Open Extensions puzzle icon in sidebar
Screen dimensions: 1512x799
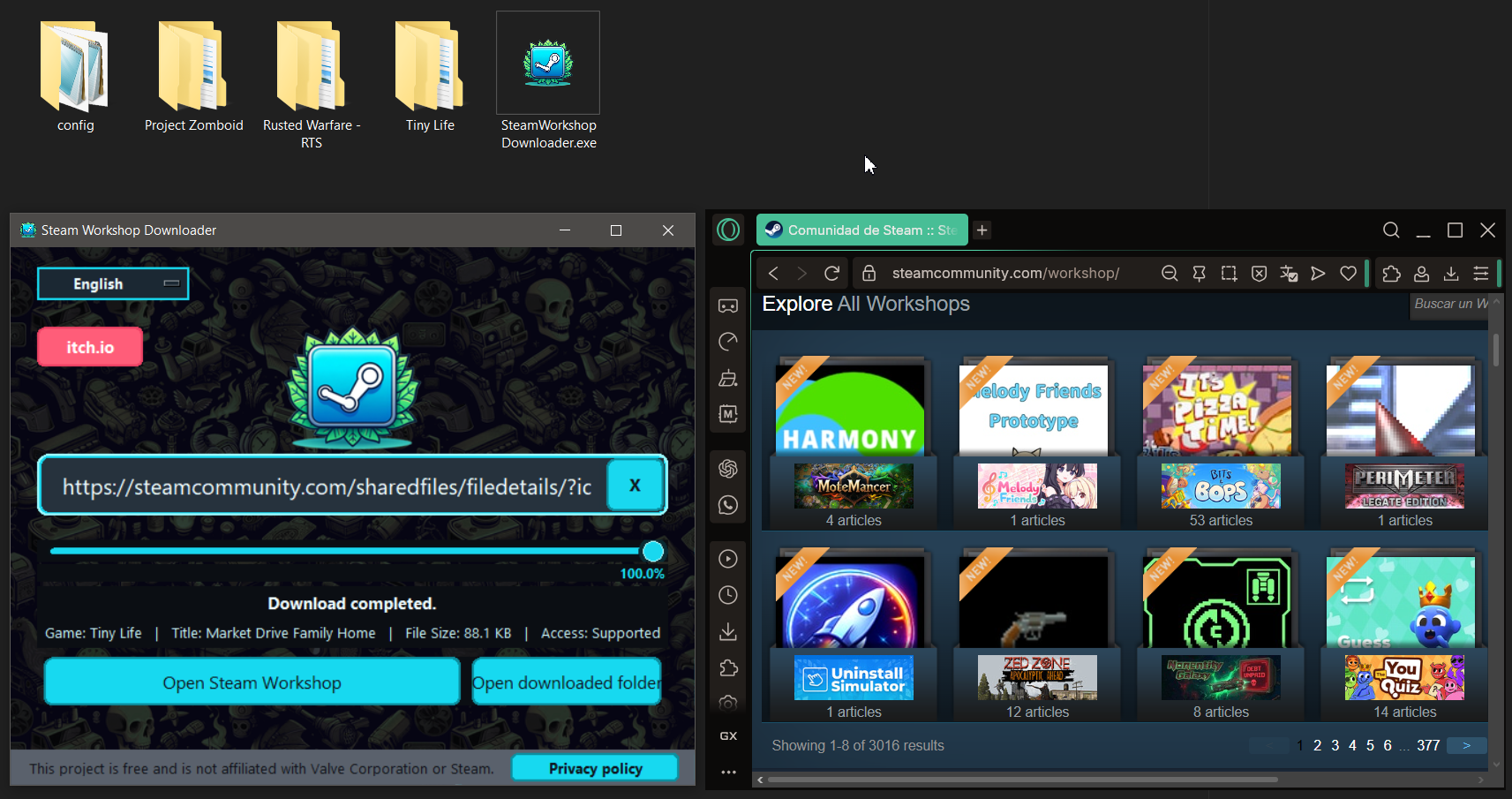pos(728,668)
